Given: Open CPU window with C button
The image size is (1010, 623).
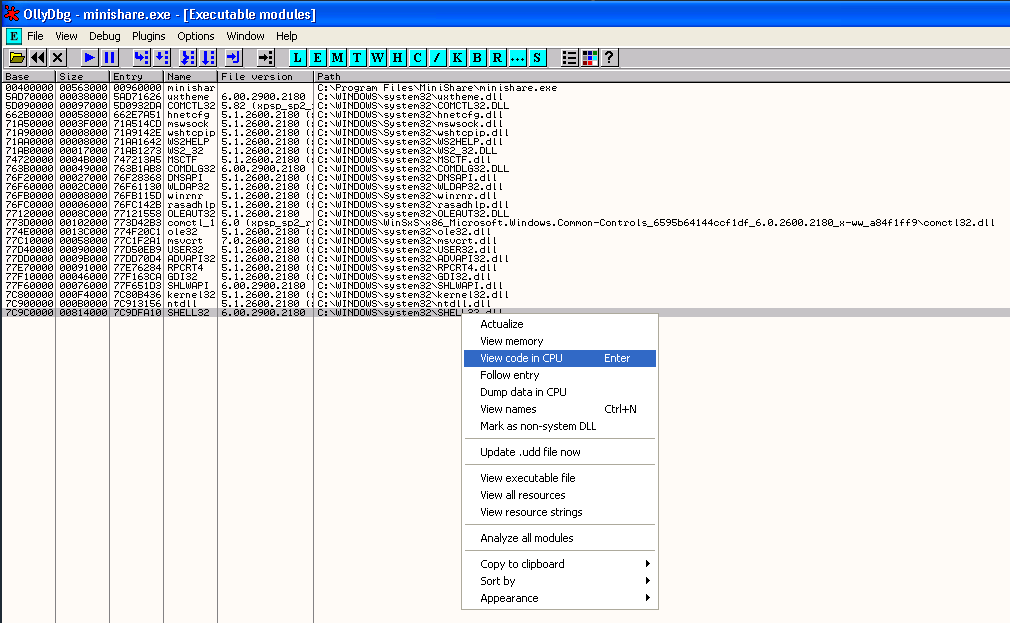Looking at the screenshot, I should (x=417, y=58).
